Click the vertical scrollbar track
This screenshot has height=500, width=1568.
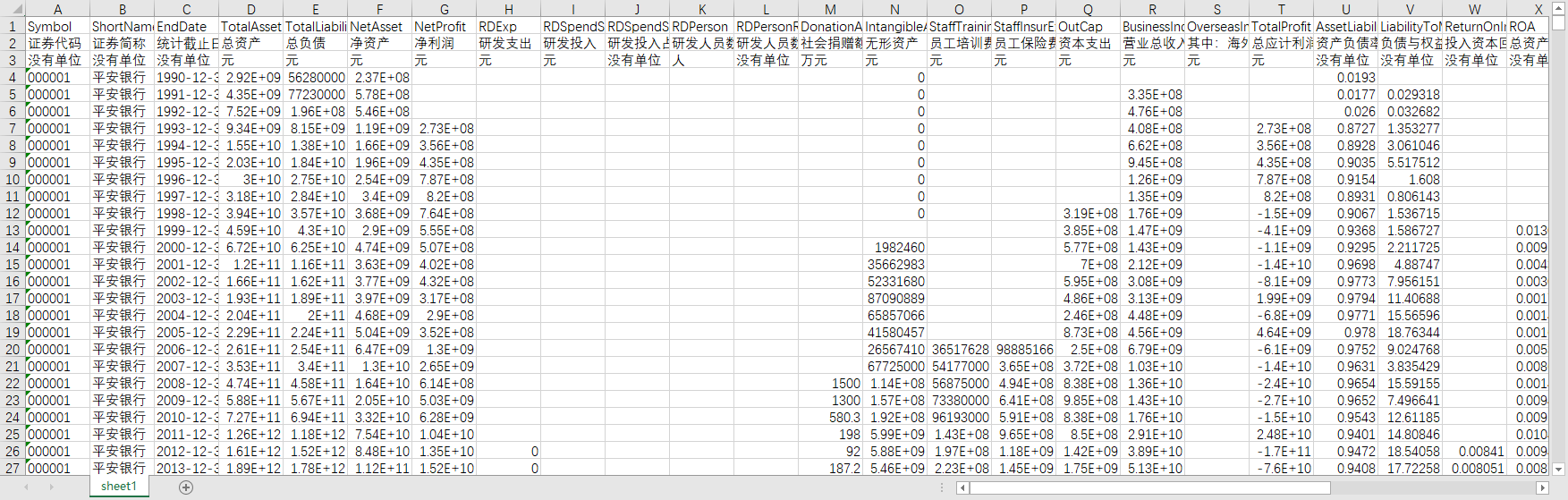coord(1560,246)
